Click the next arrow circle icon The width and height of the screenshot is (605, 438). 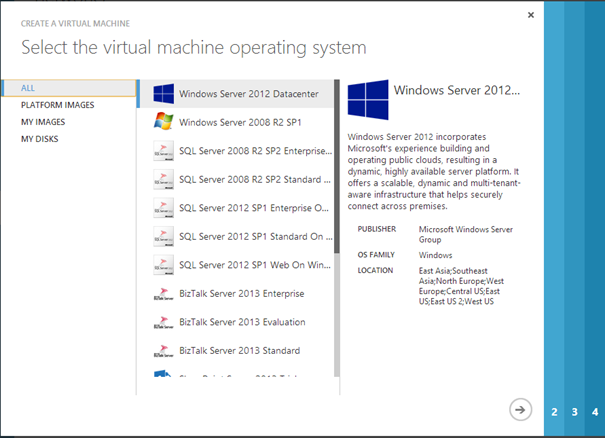(x=520, y=408)
